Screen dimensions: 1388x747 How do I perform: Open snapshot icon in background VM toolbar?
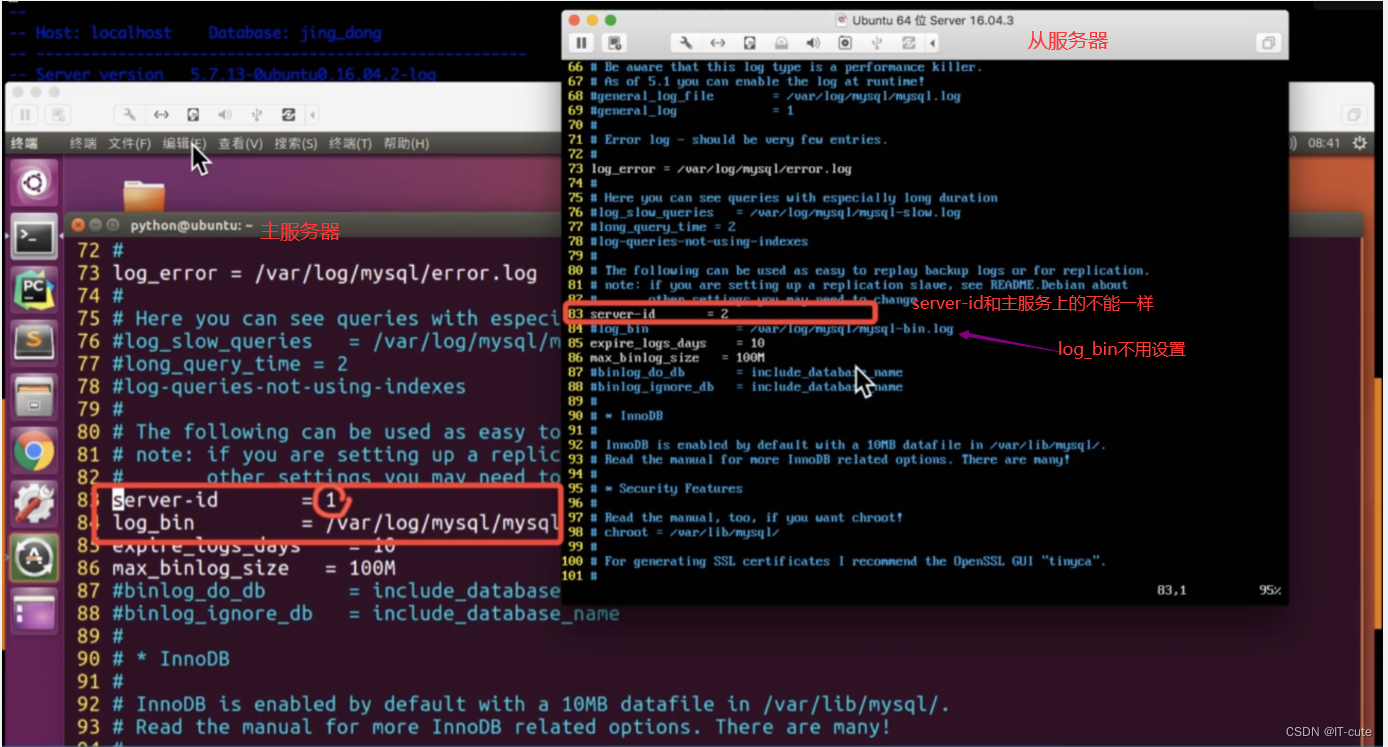(x=59, y=114)
